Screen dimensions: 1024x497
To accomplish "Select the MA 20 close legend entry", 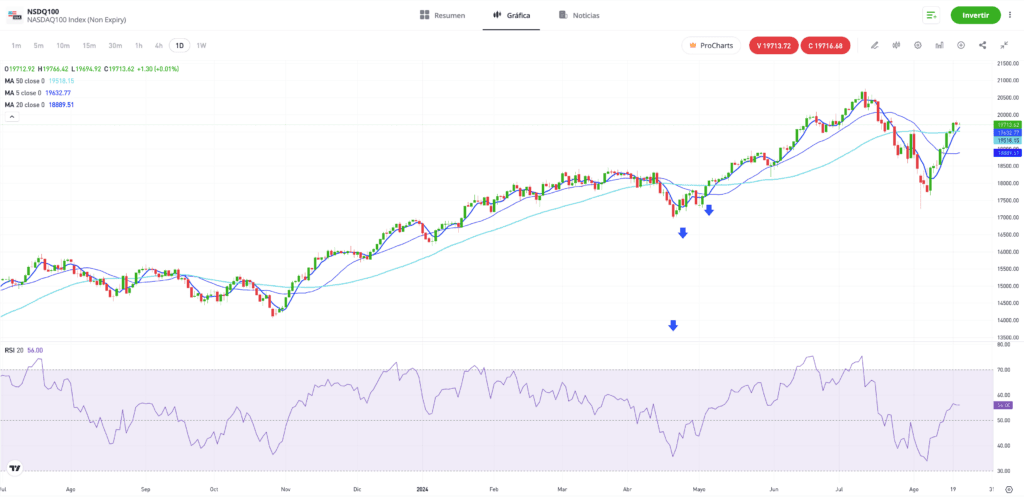I will 39,104.
